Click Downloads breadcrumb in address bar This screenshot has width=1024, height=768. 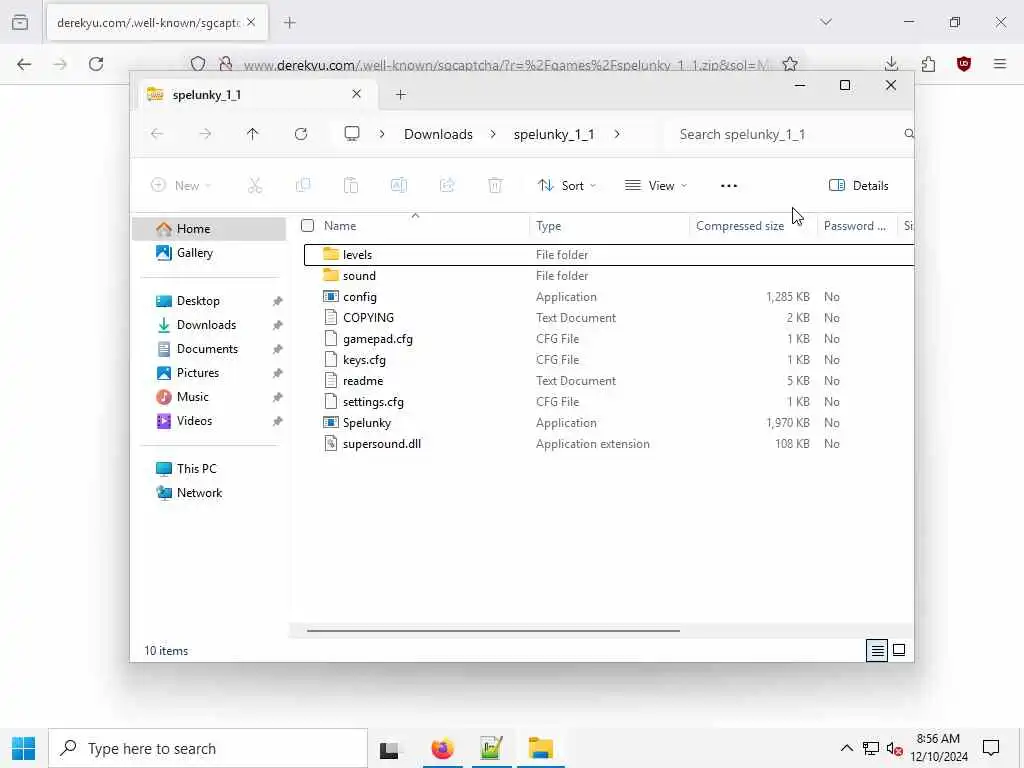(x=438, y=134)
